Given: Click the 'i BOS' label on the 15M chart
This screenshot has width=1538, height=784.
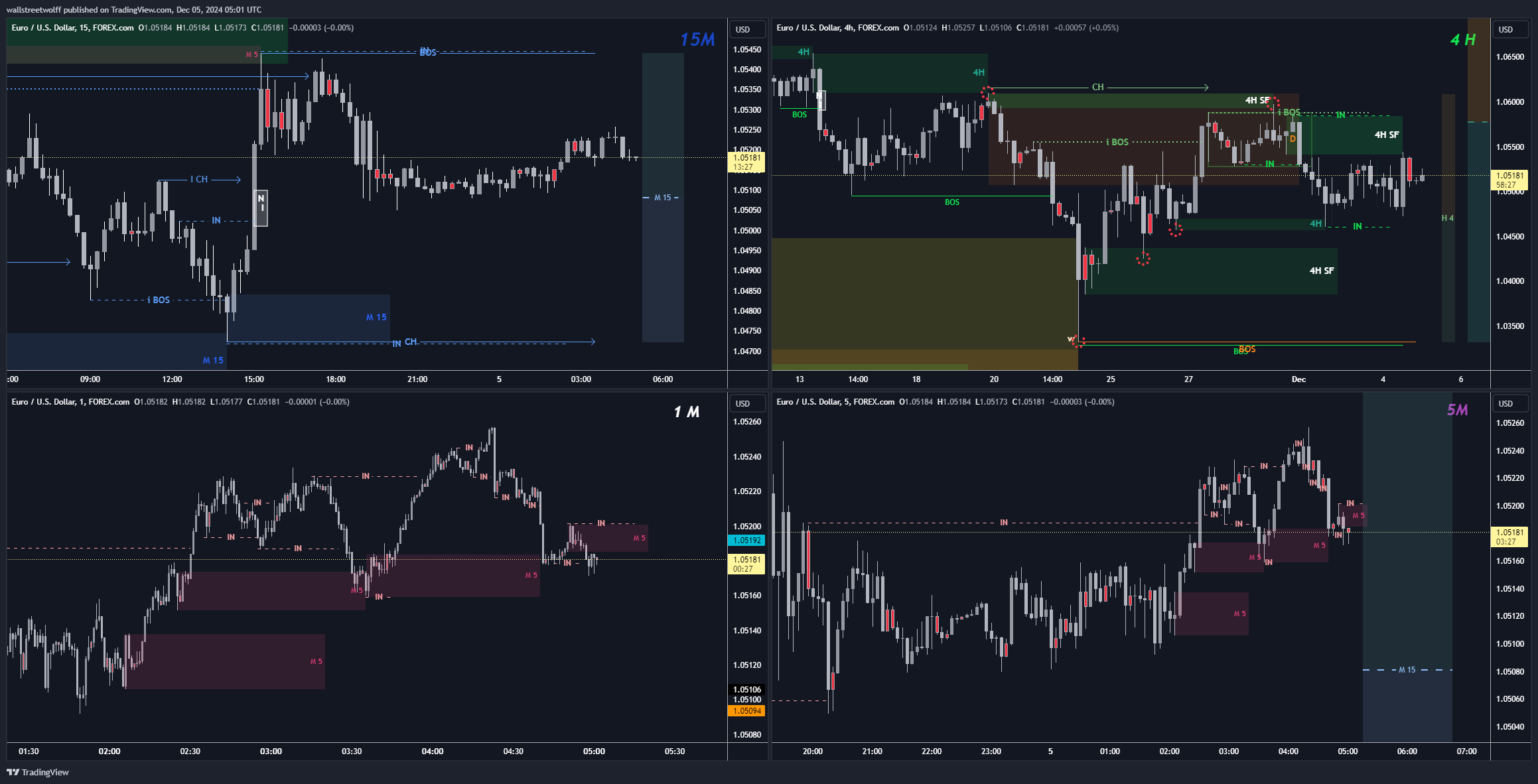Looking at the screenshot, I should coord(159,300).
